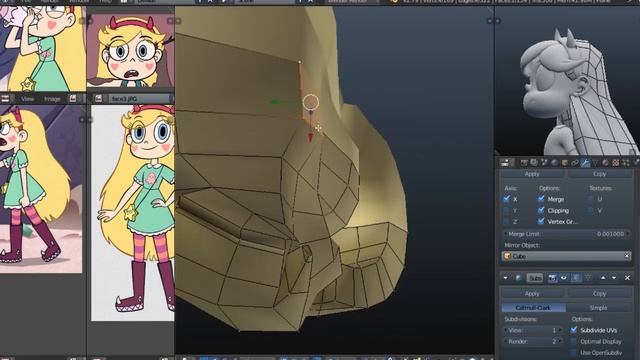Enable the Y mirror axis
The width and height of the screenshot is (640, 360).
[507, 210]
